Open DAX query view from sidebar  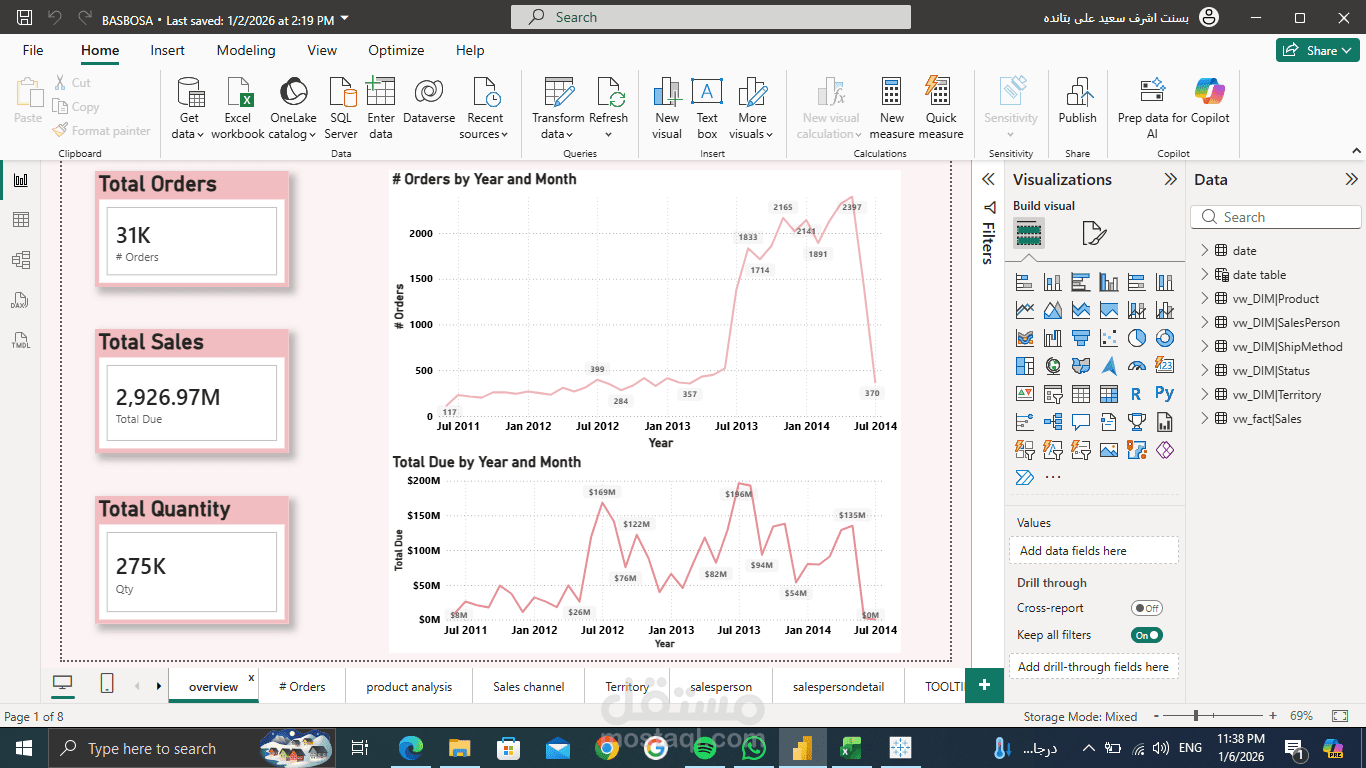pos(17,300)
